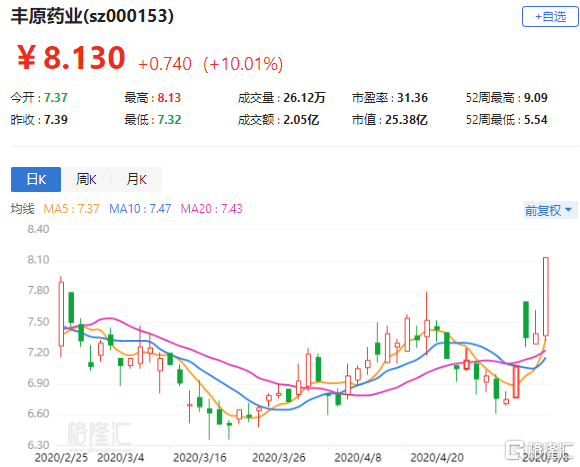Screen dimensions: 580x467
Task: Select the 日K daily chart tab
Action: (36, 179)
